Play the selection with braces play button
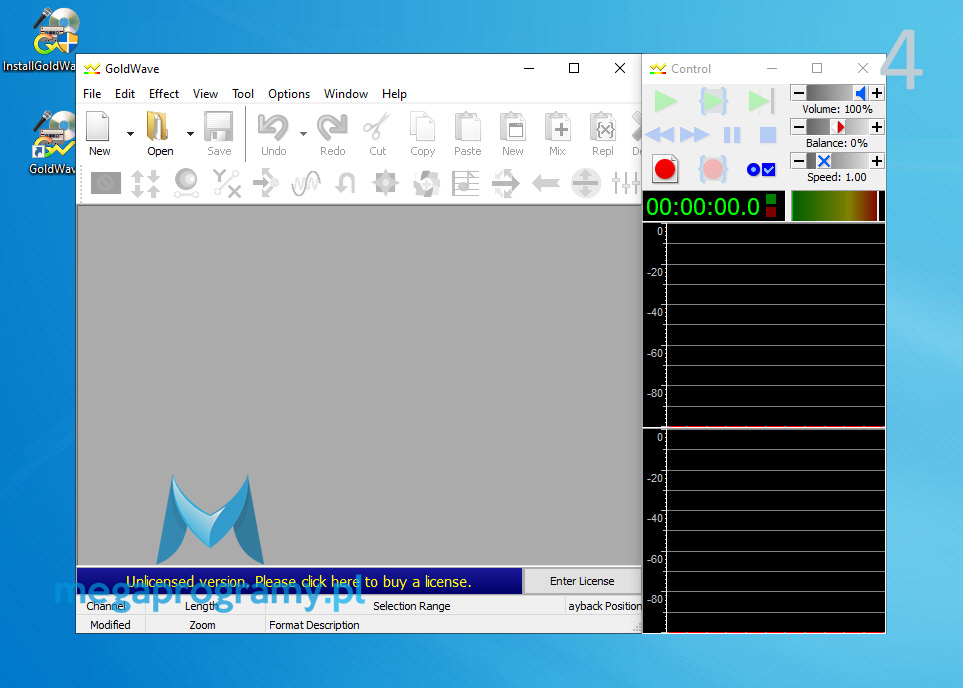 [713, 101]
